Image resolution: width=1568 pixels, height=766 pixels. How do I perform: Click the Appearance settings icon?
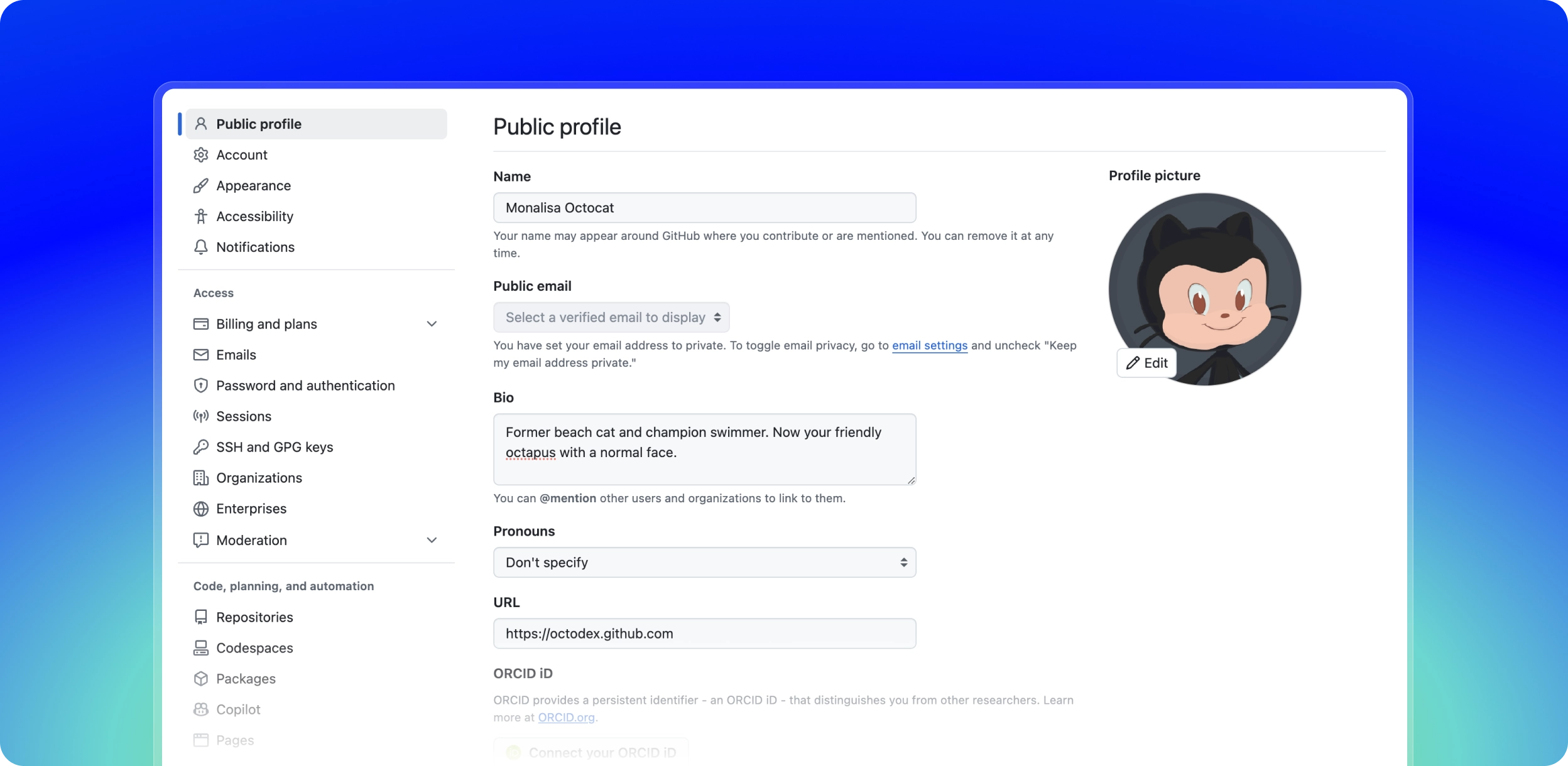pyautogui.click(x=200, y=185)
